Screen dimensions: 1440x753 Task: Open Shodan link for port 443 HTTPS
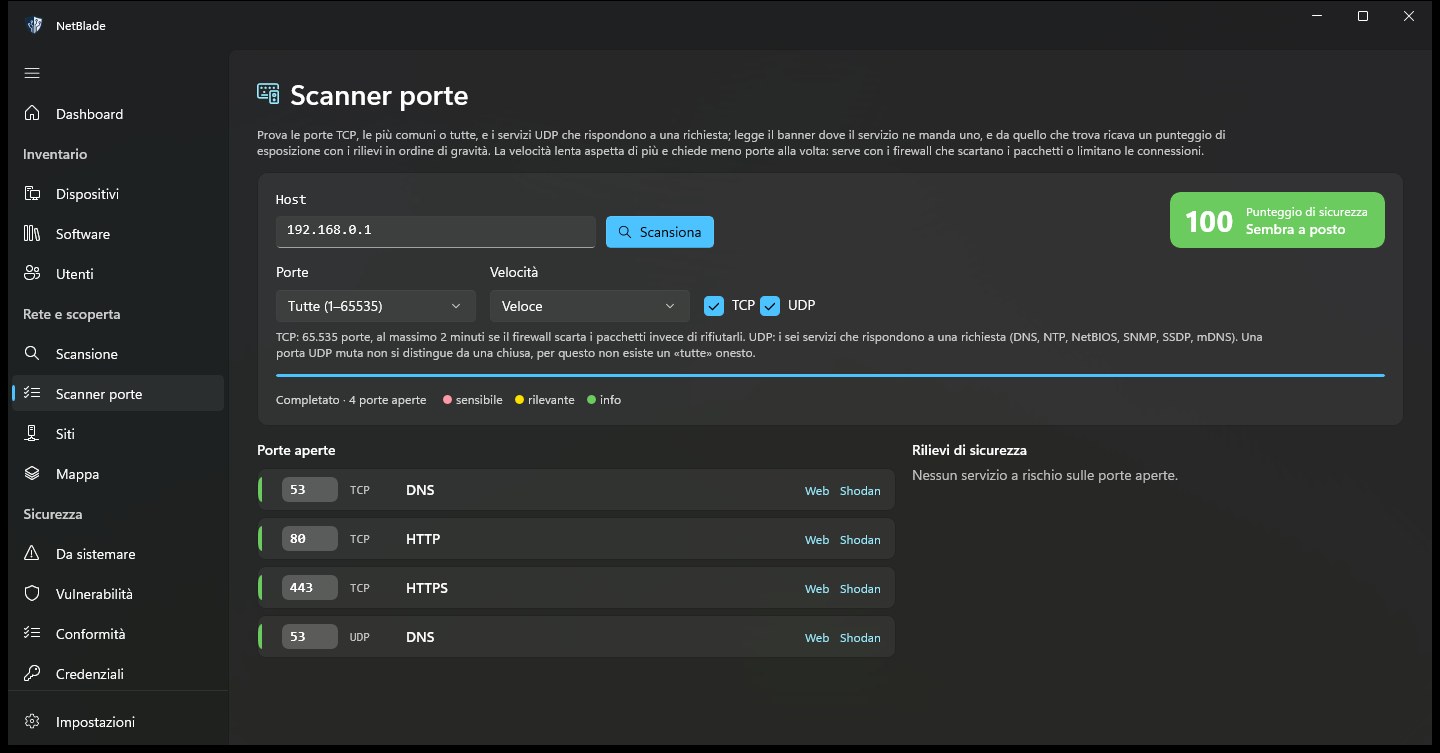click(x=860, y=589)
